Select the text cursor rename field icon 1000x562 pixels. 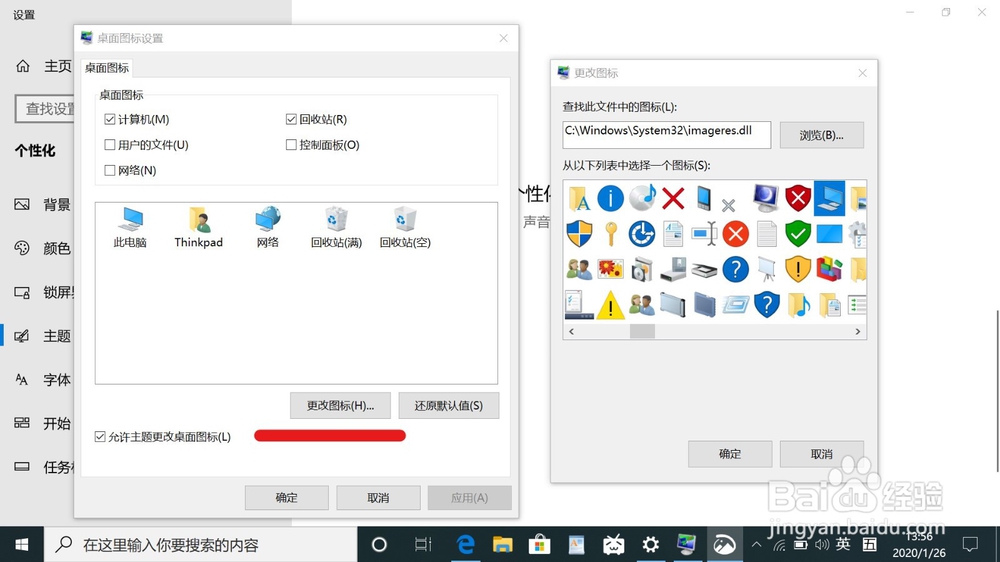[704, 234]
